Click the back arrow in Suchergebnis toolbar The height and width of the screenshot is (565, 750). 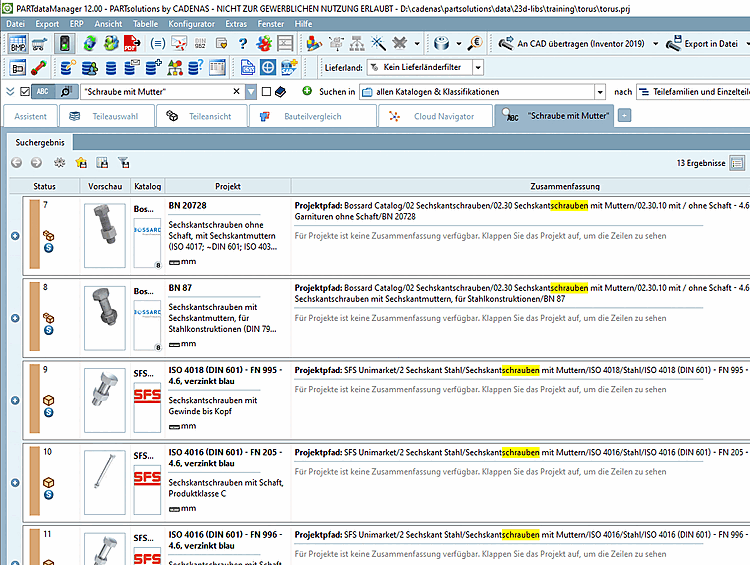(x=17, y=162)
